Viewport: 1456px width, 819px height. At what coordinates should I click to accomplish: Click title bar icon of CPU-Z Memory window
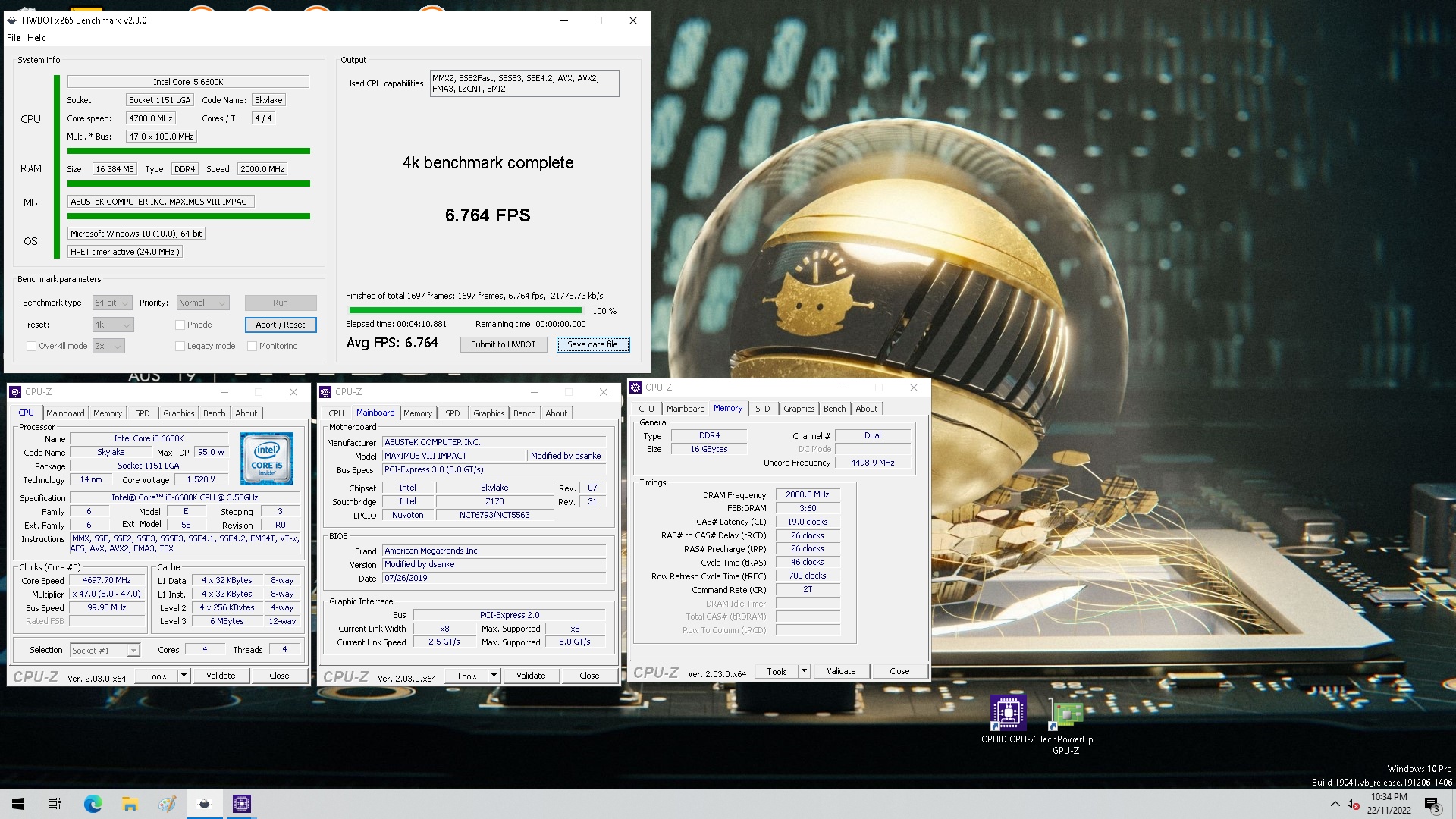[635, 388]
